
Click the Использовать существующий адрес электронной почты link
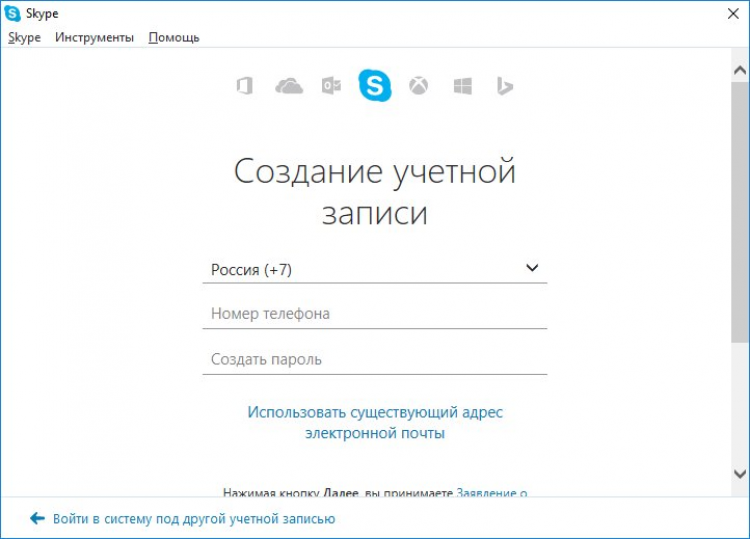point(375,422)
